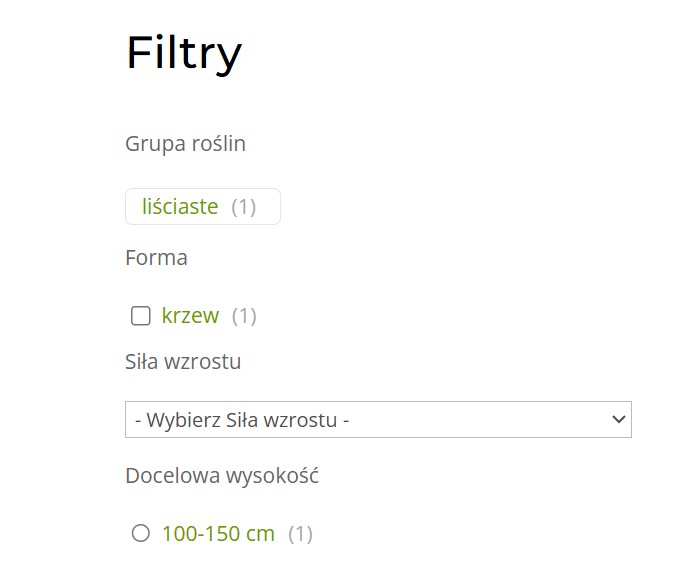The image size is (693, 565).
Task: Click the word liściaste inside the filter pill
Action: pos(180,206)
